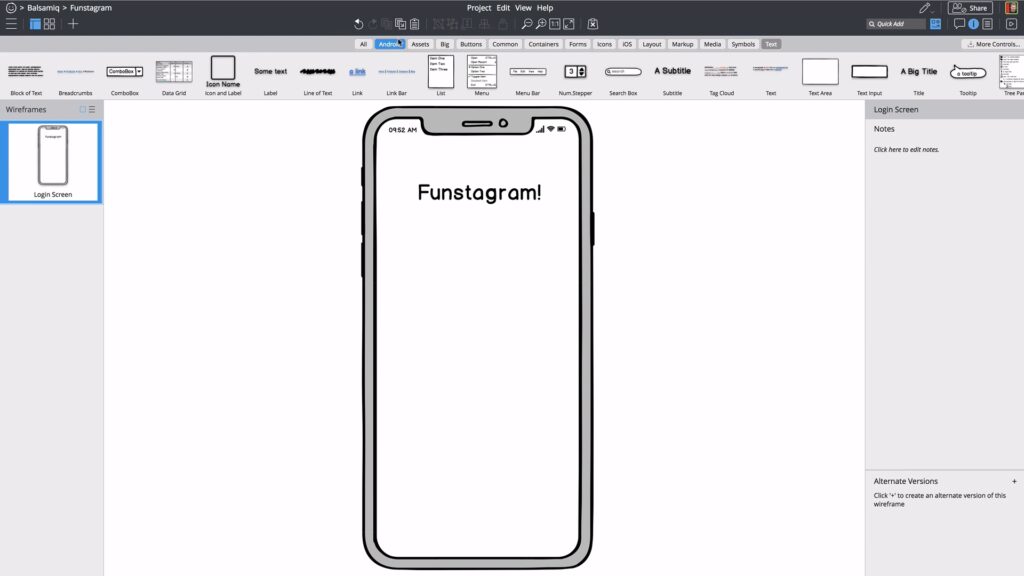Click the Paste clipboard icon
Image resolution: width=1024 pixels, height=576 pixels.
(414, 24)
